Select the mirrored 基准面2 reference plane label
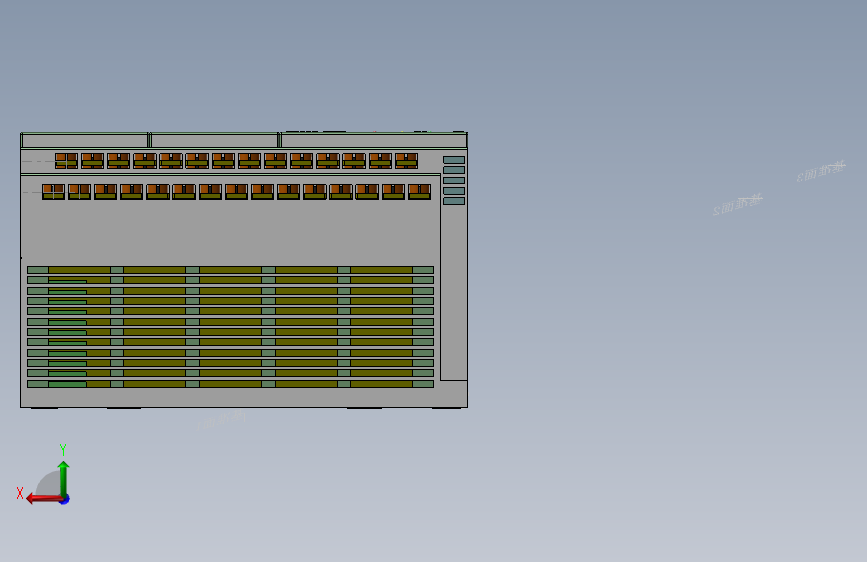This screenshot has width=867, height=562. coord(737,204)
